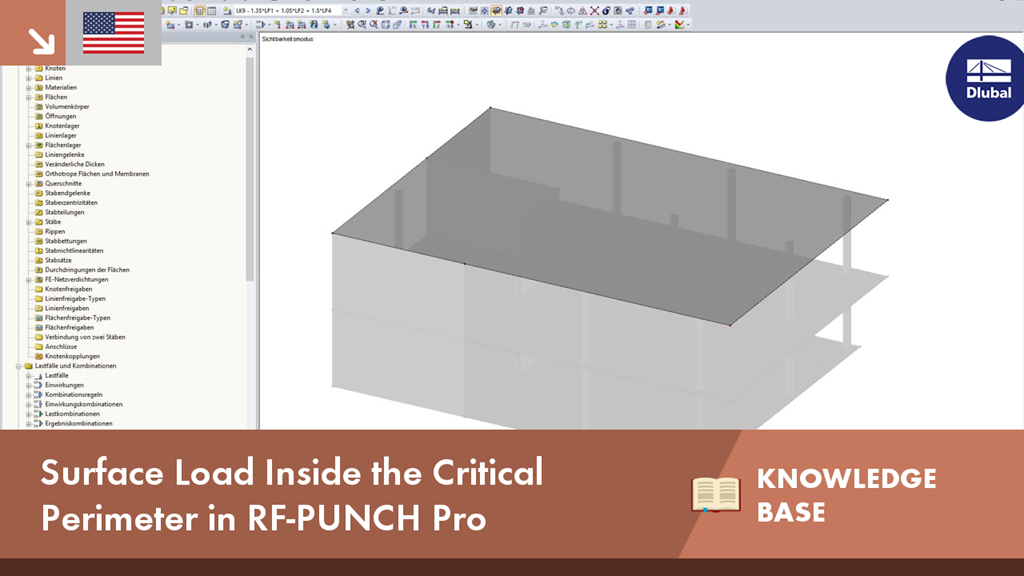Expand the FE-Netzverdichtungen tree node
The width and height of the screenshot is (1024, 576).
coord(29,280)
